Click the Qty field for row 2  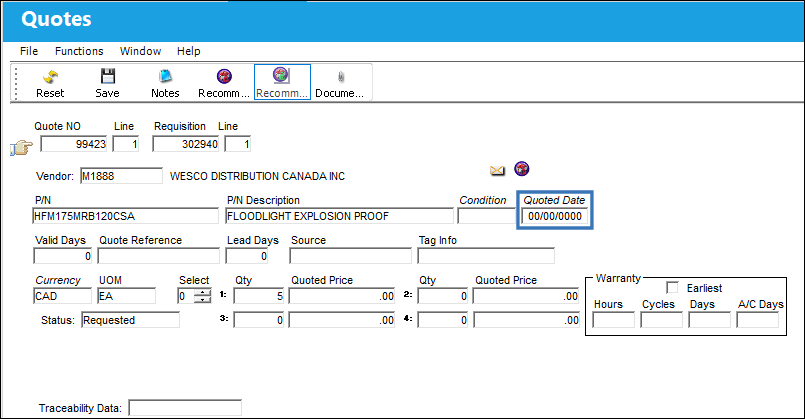(443, 296)
